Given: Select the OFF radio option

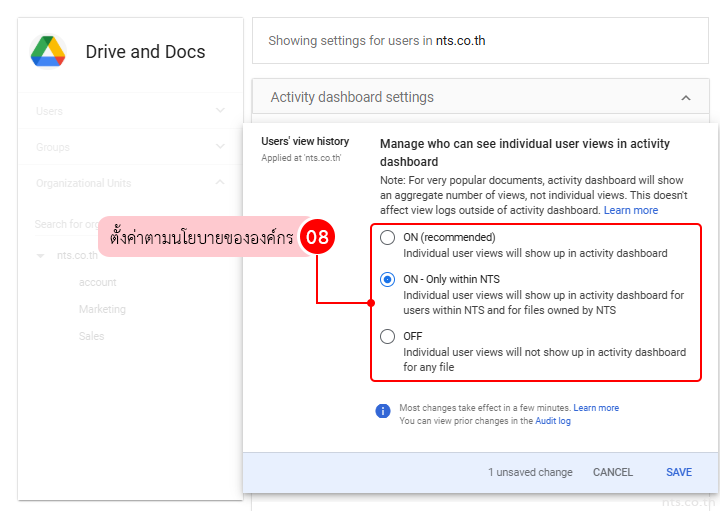Looking at the screenshot, I should (388, 337).
